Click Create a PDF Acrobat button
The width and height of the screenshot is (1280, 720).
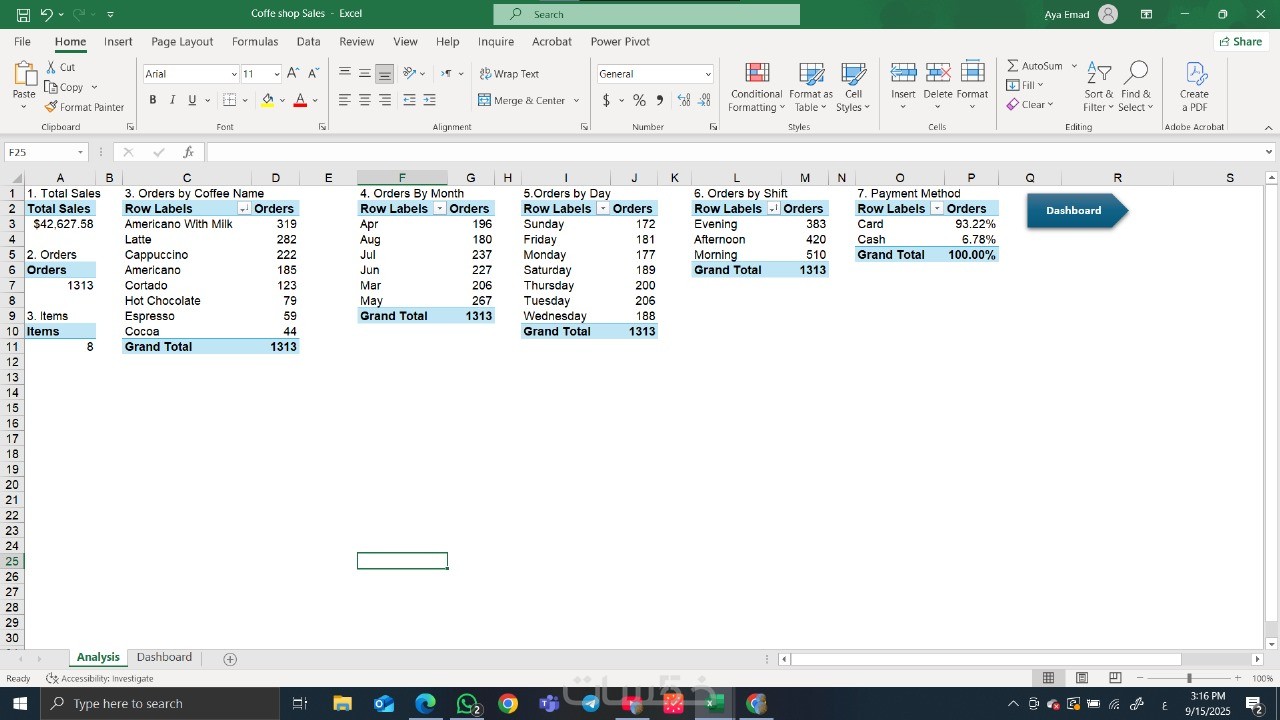(1194, 88)
